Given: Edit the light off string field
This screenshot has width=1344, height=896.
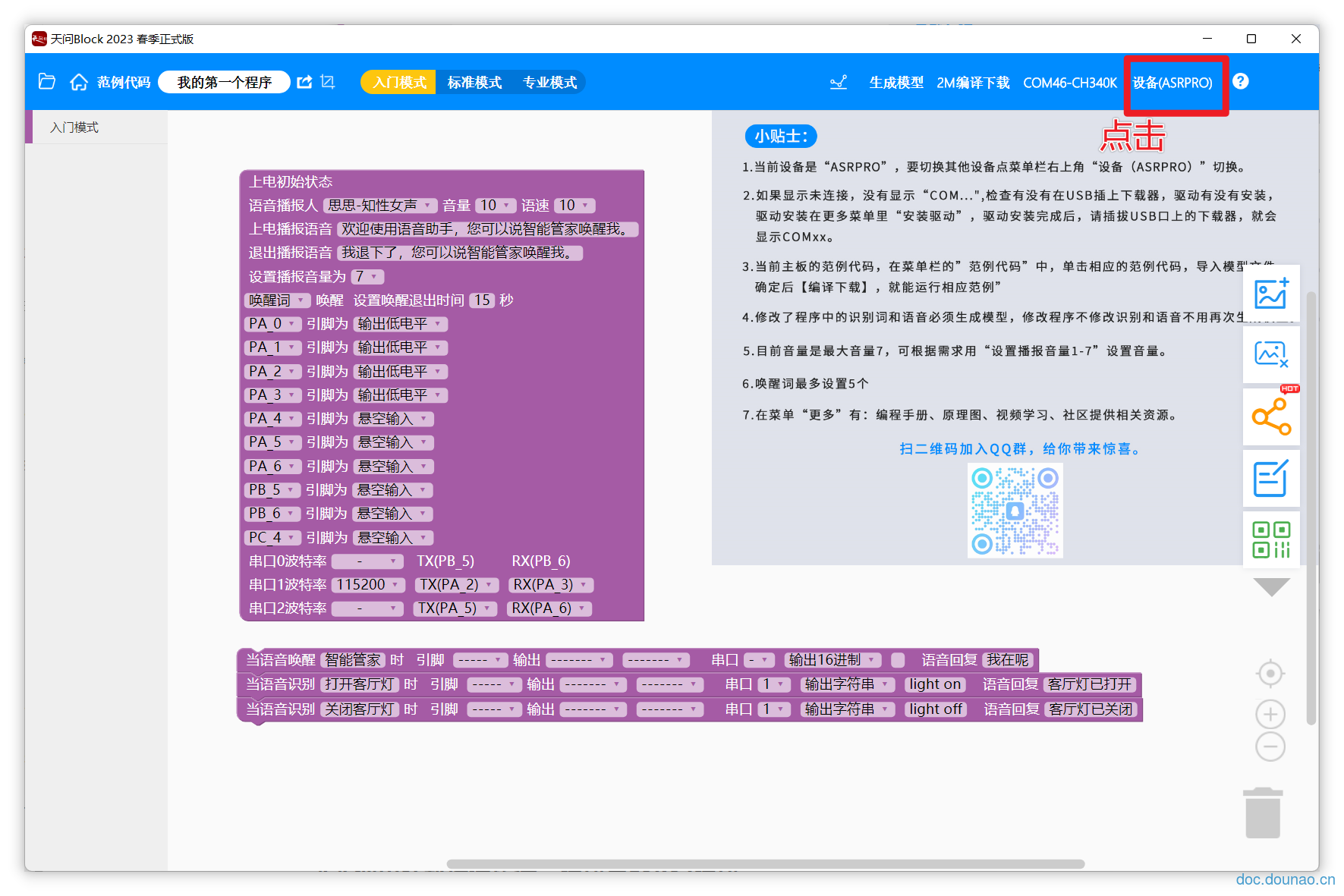Looking at the screenshot, I should (x=936, y=709).
